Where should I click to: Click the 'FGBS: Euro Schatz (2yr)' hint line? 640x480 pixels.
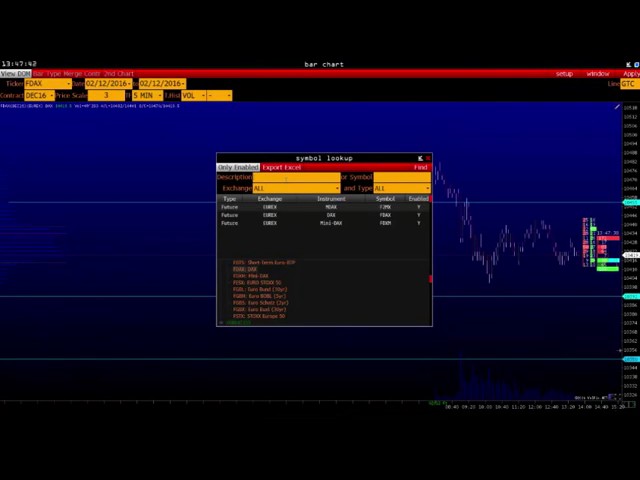pos(261,303)
